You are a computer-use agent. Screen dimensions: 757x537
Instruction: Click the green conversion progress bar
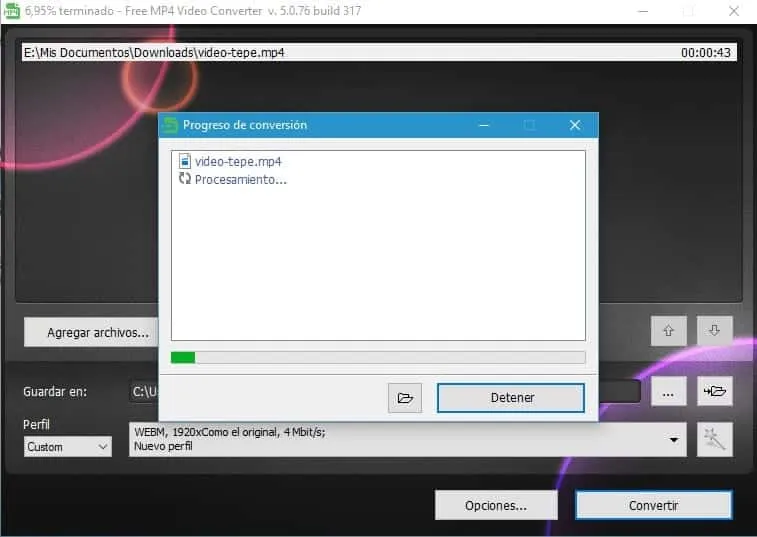pos(378,357)
